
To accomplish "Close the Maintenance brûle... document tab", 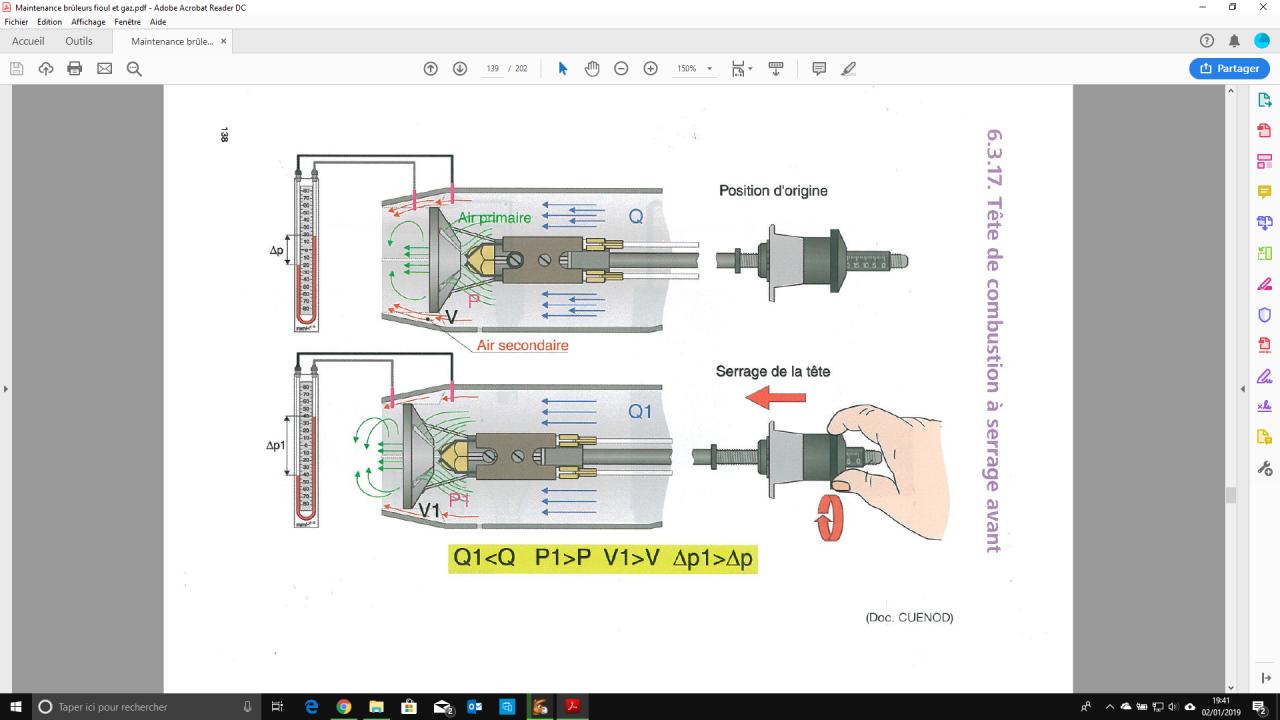I will pyautogui.click(x=223, y=41).
